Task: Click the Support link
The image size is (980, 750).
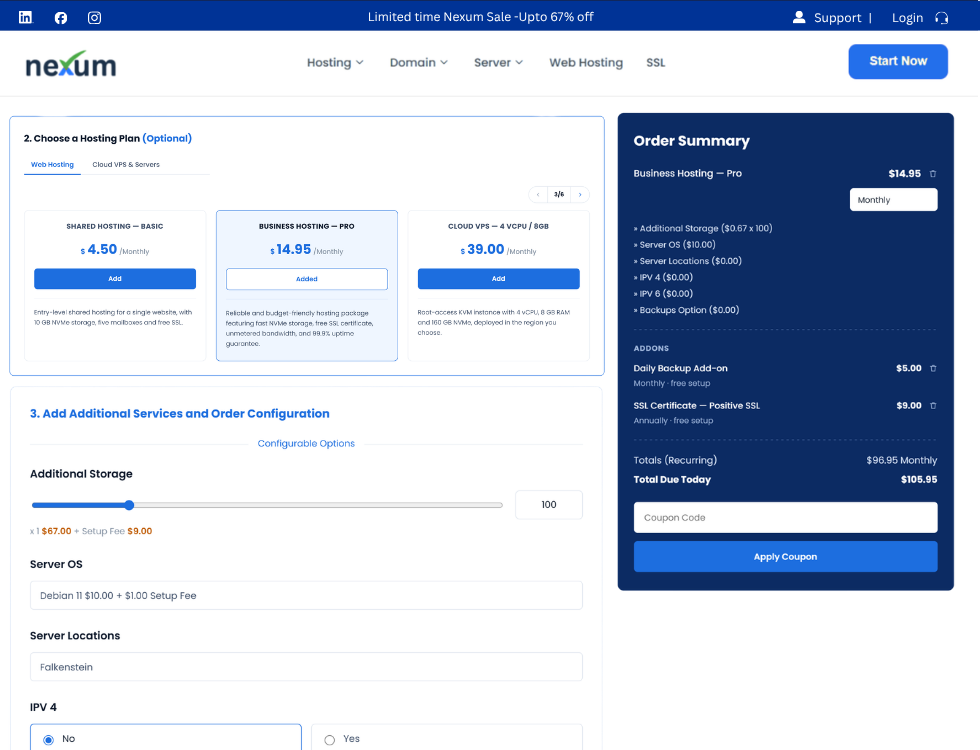Action: click(x=837, y=18)
